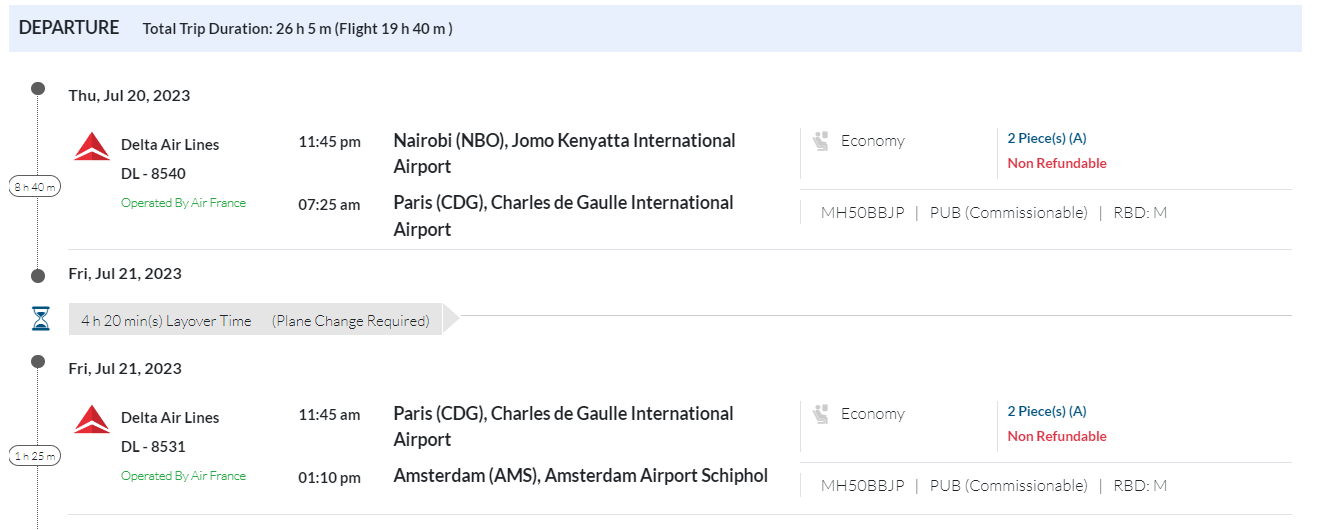Select Nairobi (NBO) Jomo Kenyatta airport text
Viewport: 1325px width, 530px height.
coord(564,153)
